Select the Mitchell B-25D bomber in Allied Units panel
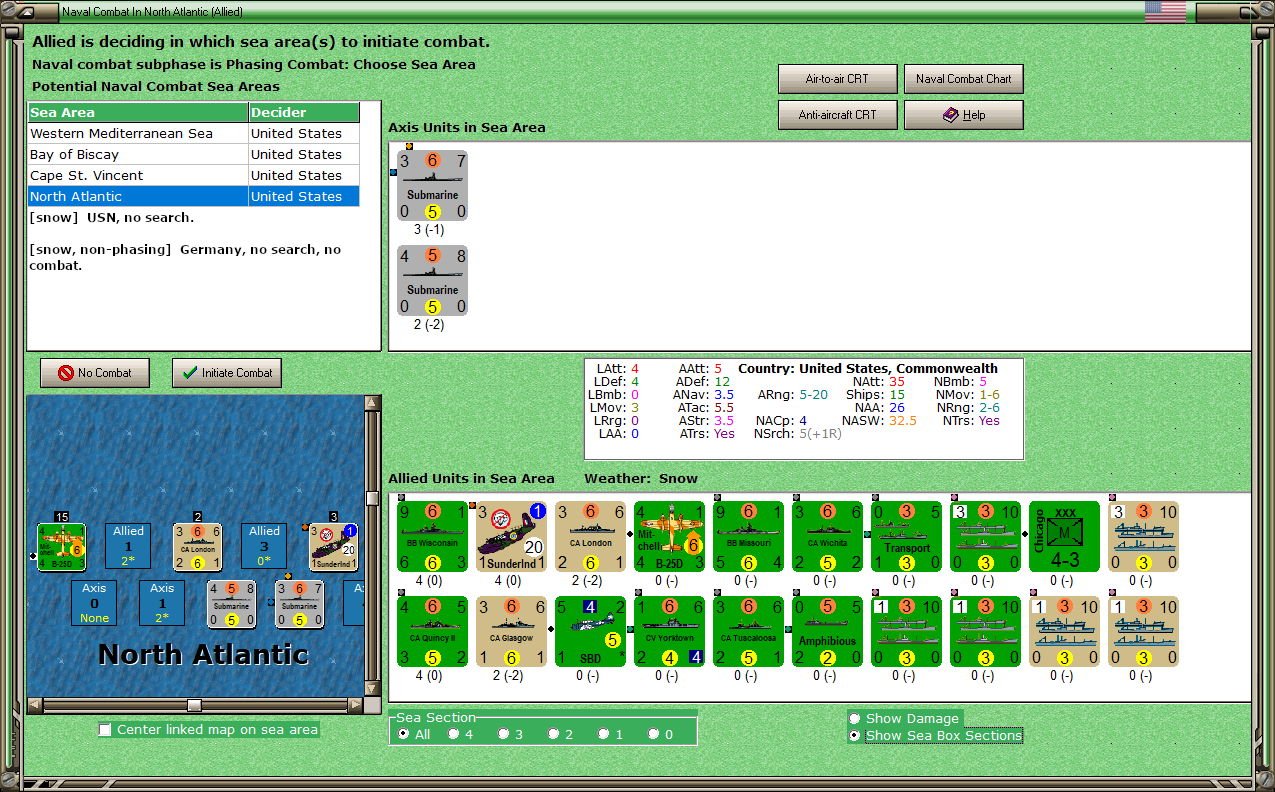The image size is (1275, 792). click(669, 537)
